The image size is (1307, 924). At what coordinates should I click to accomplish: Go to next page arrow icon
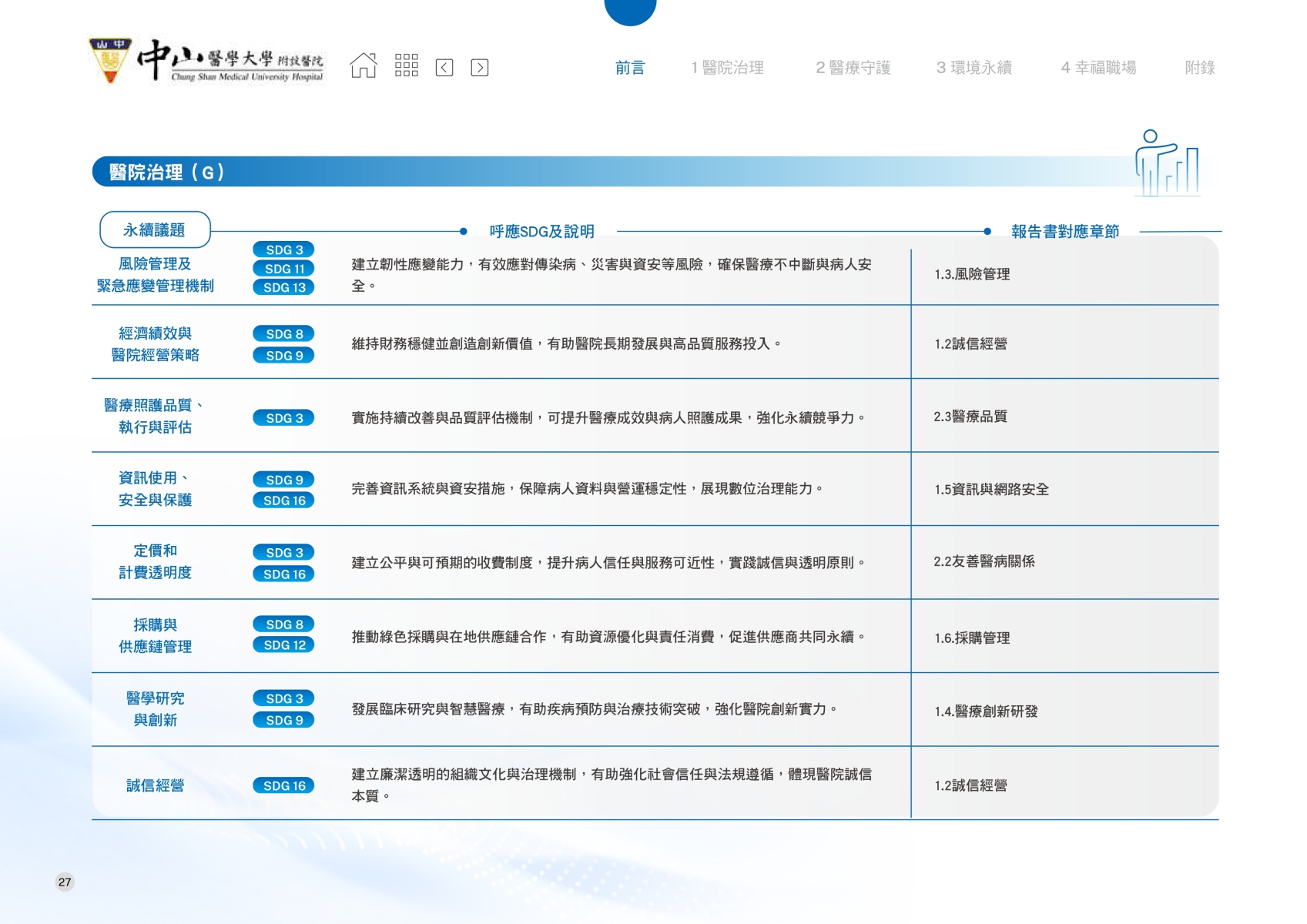click(479, 68)
